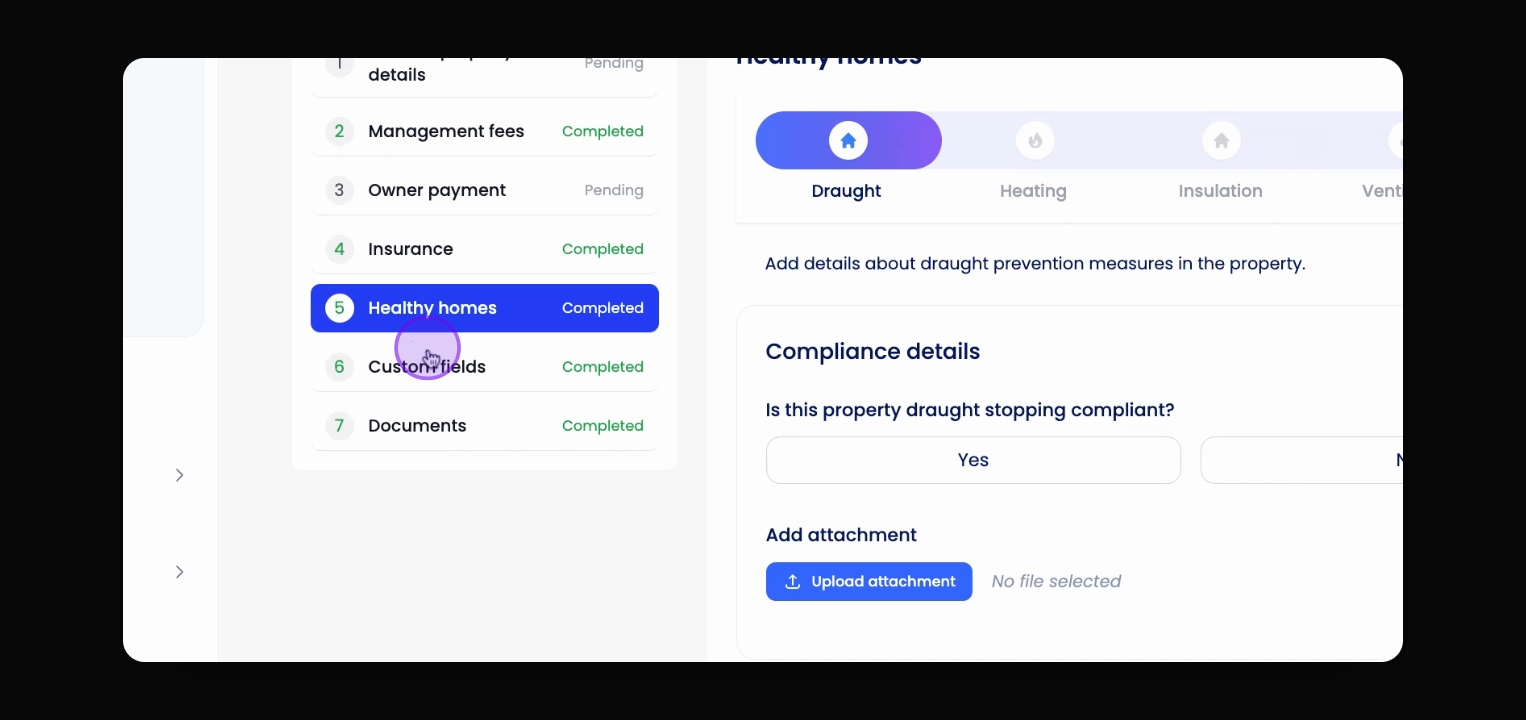Switch to the Insulation tab label
This screenshot has height=720, width=1526.
(x=1220, y=191)
